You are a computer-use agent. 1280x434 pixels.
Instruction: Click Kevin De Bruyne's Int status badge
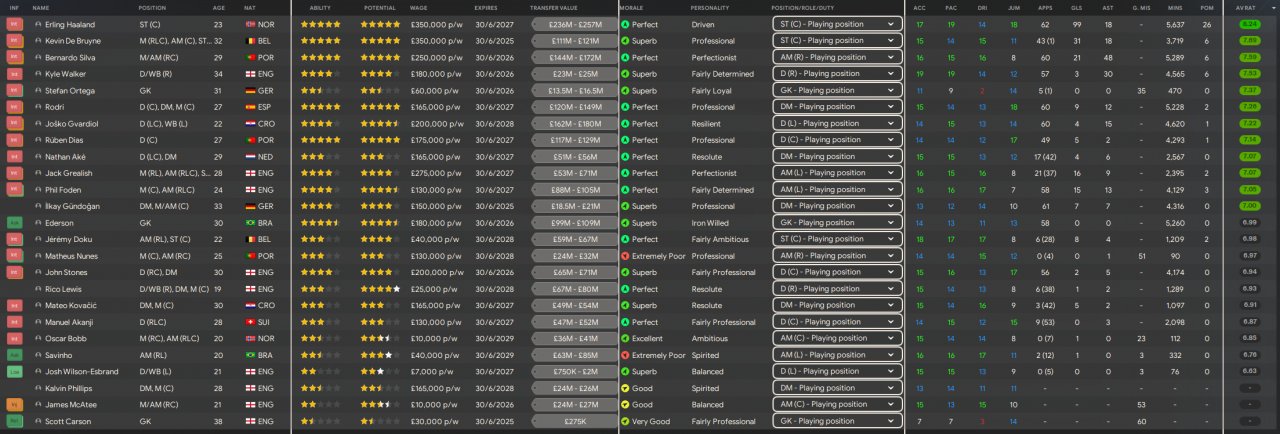click(x=15, y=40)
